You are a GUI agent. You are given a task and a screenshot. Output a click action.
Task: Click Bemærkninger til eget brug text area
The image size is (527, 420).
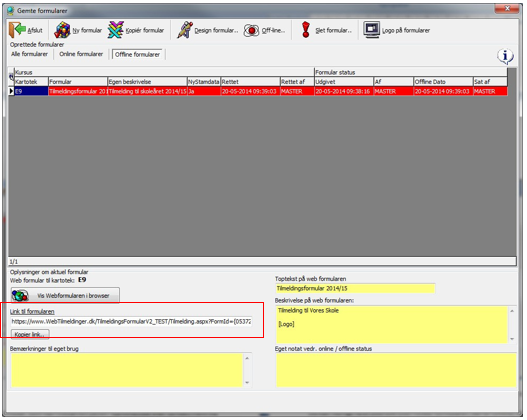coord(127,370)
